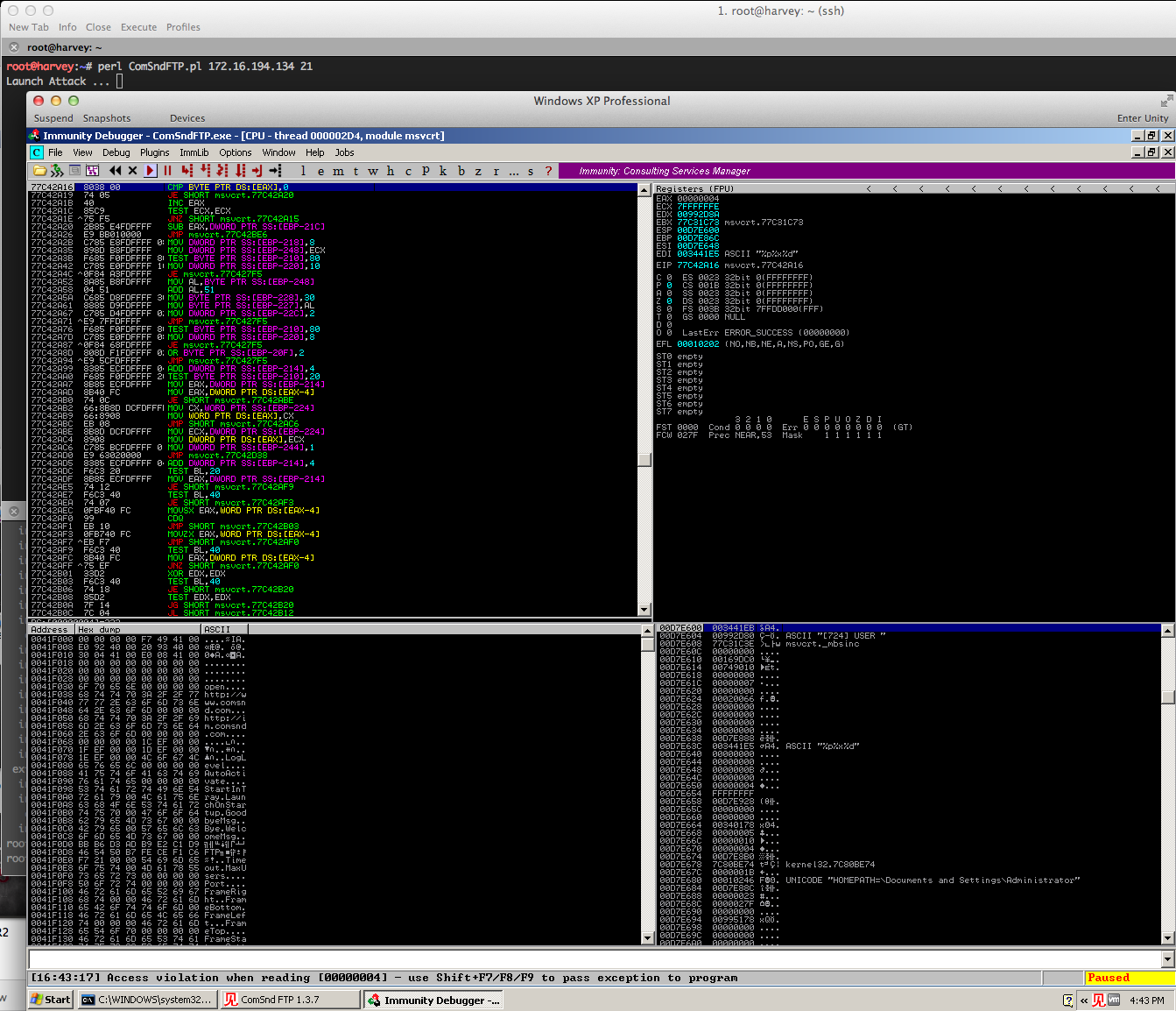The height and width of the screenshot is (1011, 1176).
Task: Click the Hex dump column header
Action: pos(137,629)
